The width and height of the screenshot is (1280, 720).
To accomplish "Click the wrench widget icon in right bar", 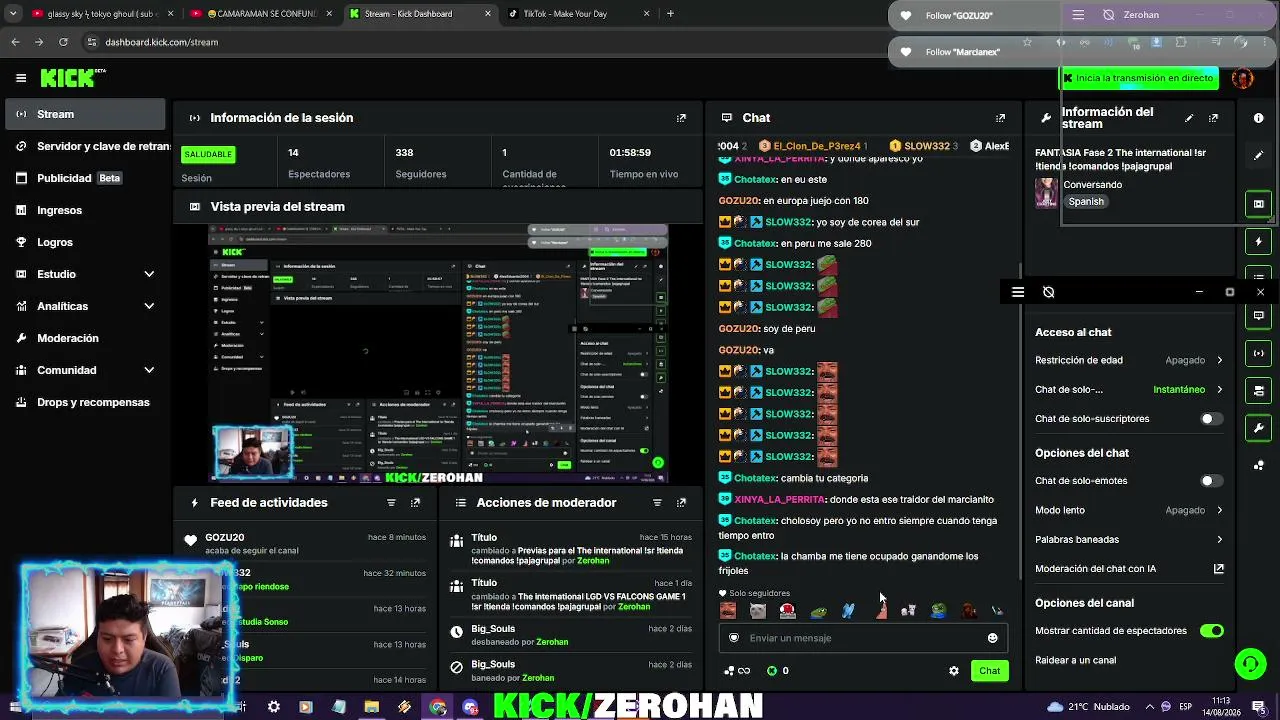I will [1258, 428].
